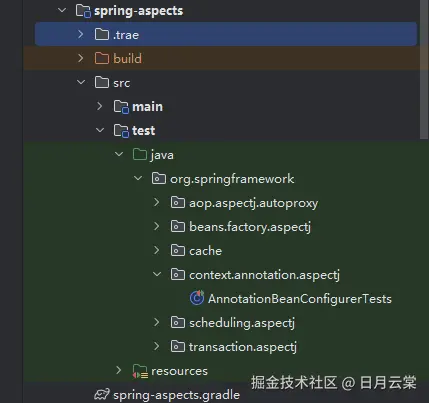Expand the aop.aspectj.autoproxy package
Screen dimensions: 429x403
coord(157,202)
